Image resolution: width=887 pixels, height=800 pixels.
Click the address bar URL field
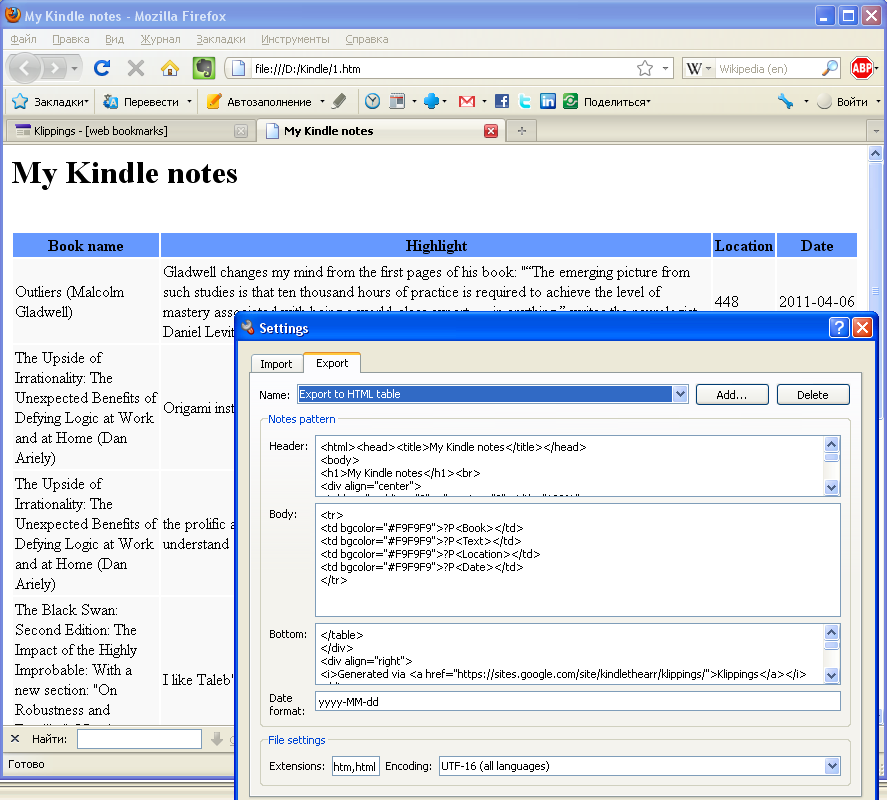pos(441,68)
